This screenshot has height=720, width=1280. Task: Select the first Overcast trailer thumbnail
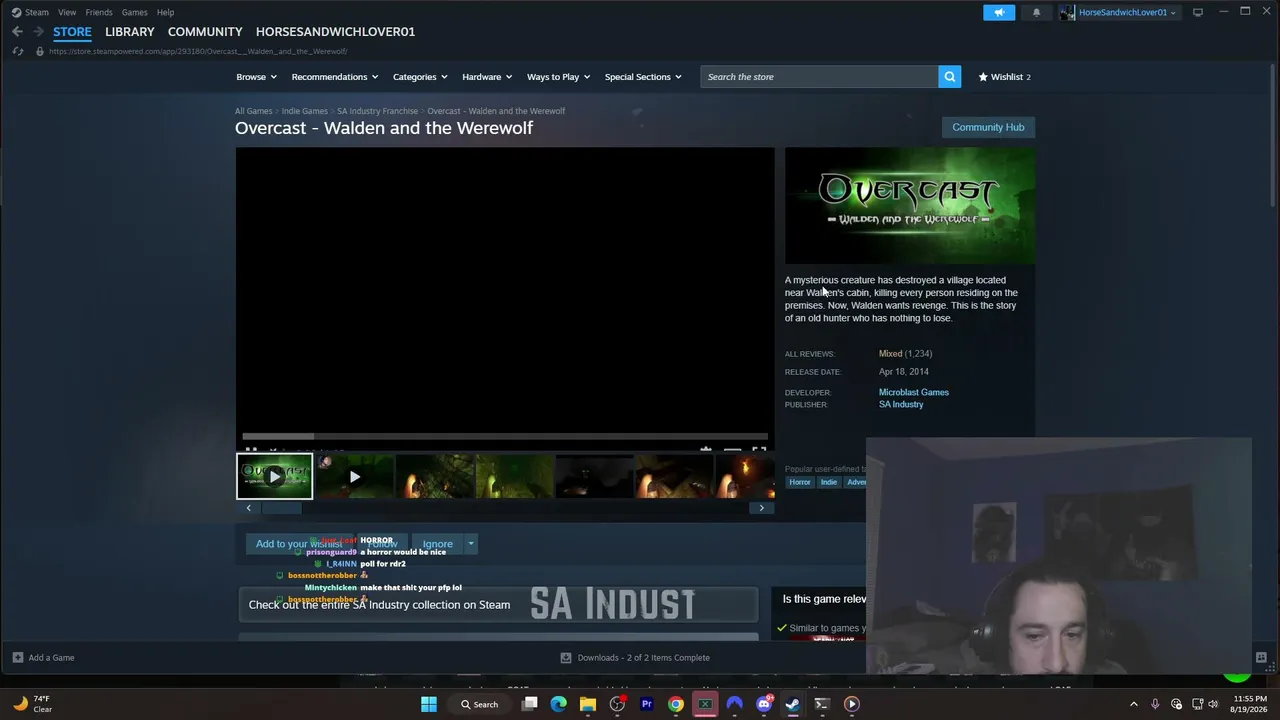coord(274,476)
